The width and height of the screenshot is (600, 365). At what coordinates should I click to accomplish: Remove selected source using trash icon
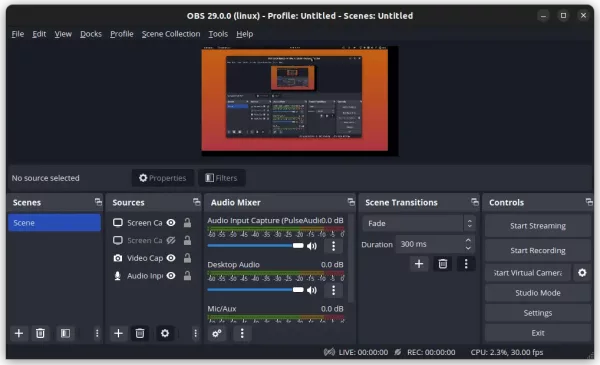[x=140, y=333]
